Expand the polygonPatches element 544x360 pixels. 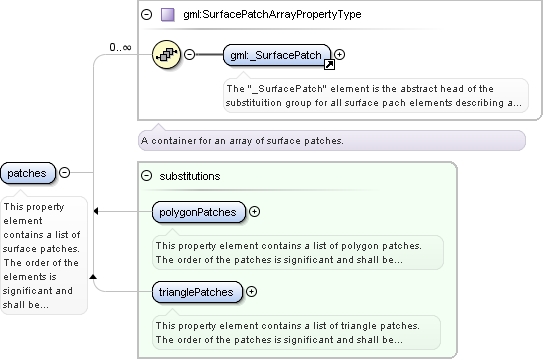(x=255, y=212)
